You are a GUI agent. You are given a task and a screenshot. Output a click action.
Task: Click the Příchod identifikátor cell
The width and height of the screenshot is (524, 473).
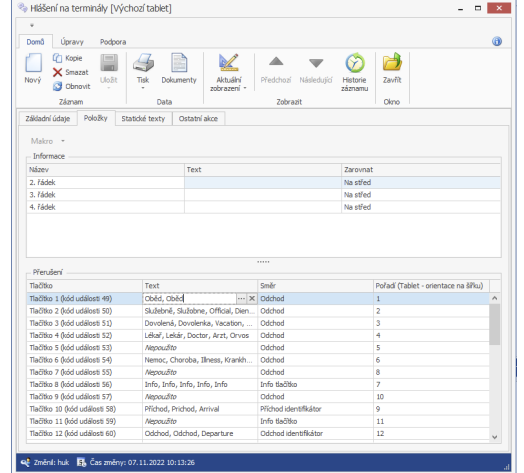[315, 409]
